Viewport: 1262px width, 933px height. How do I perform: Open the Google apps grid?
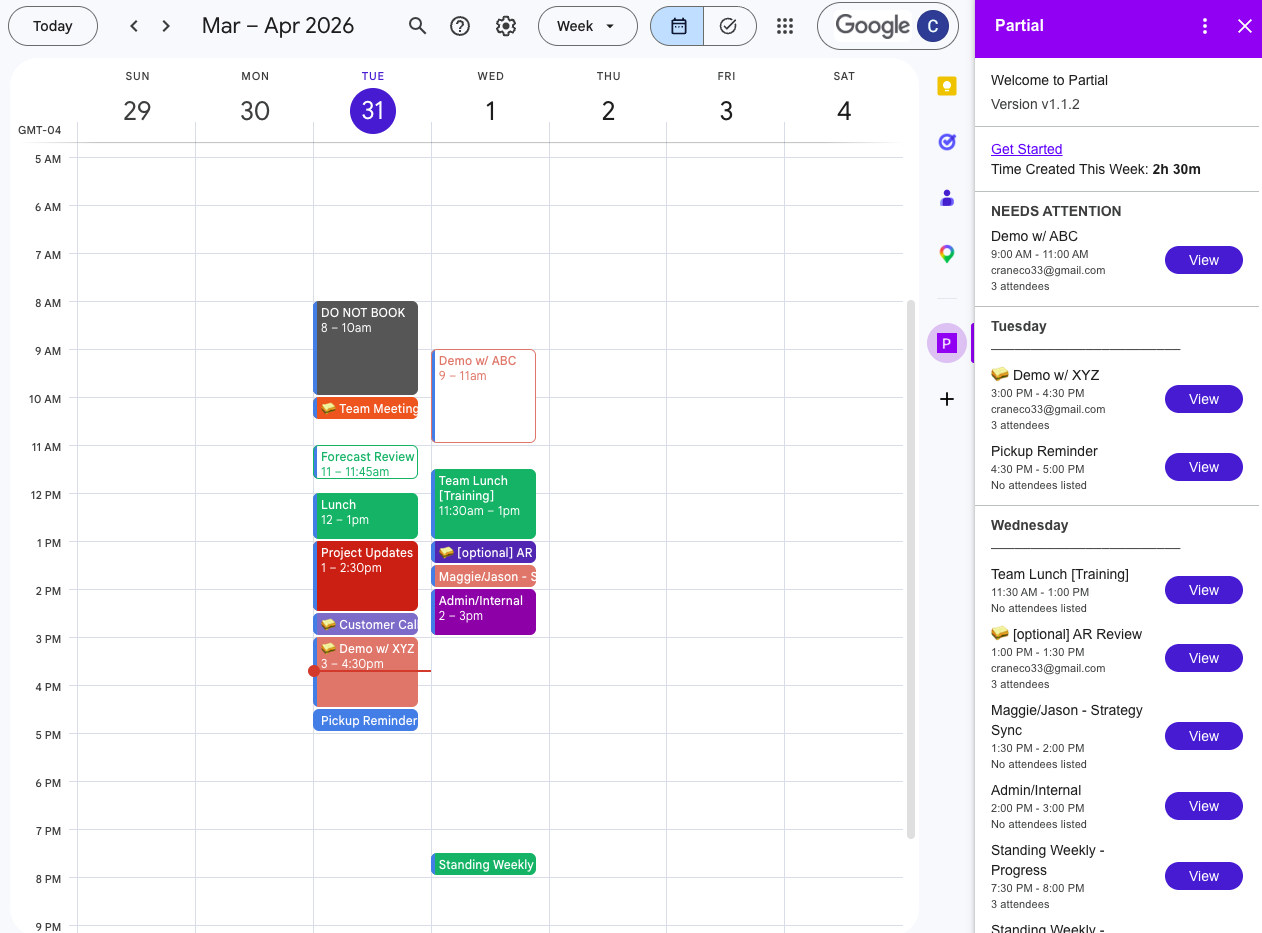pyautogui.click(x=785, y=26)
